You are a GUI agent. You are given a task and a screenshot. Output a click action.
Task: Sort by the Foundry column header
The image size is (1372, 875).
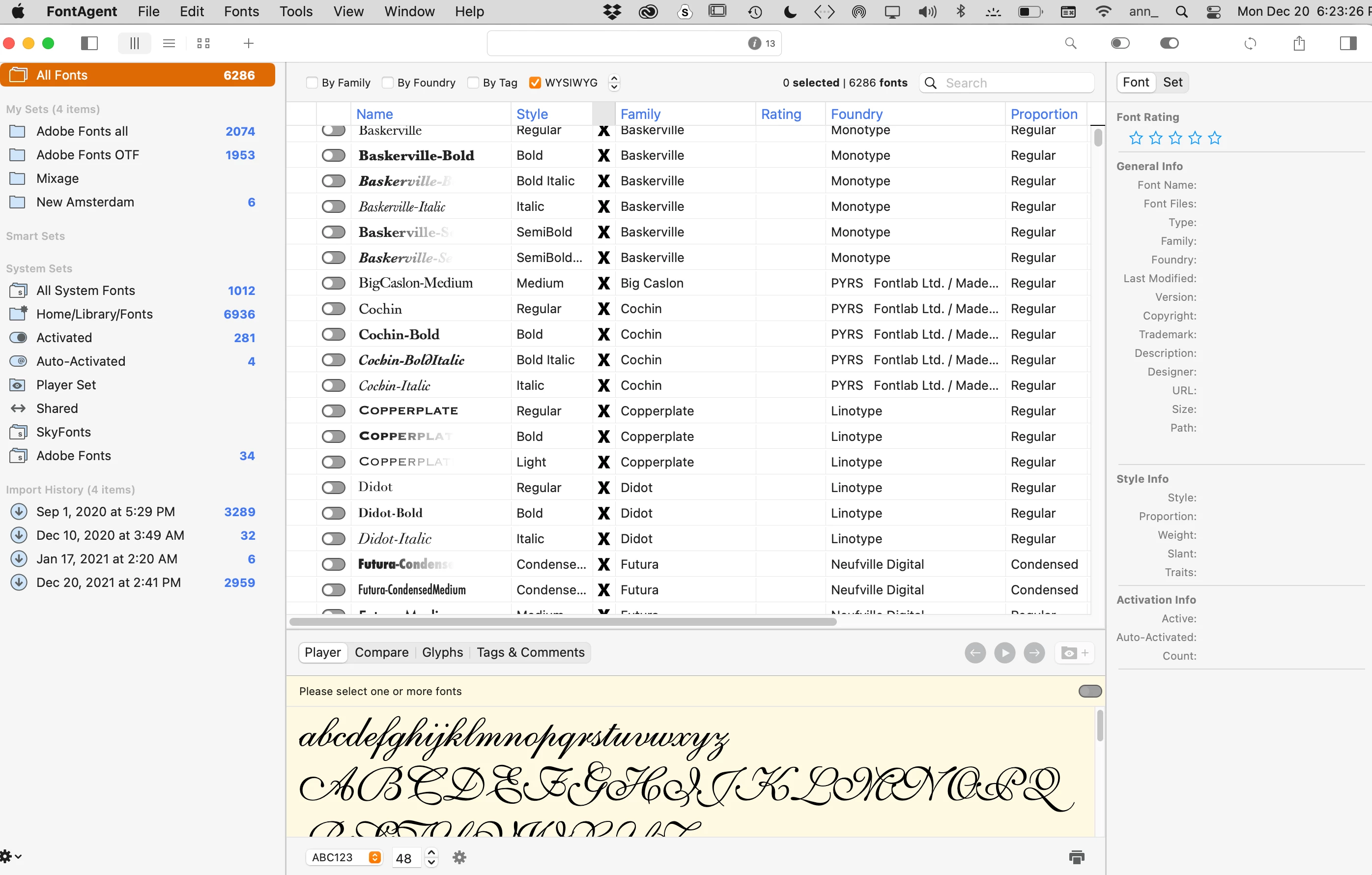pos(857,114)
